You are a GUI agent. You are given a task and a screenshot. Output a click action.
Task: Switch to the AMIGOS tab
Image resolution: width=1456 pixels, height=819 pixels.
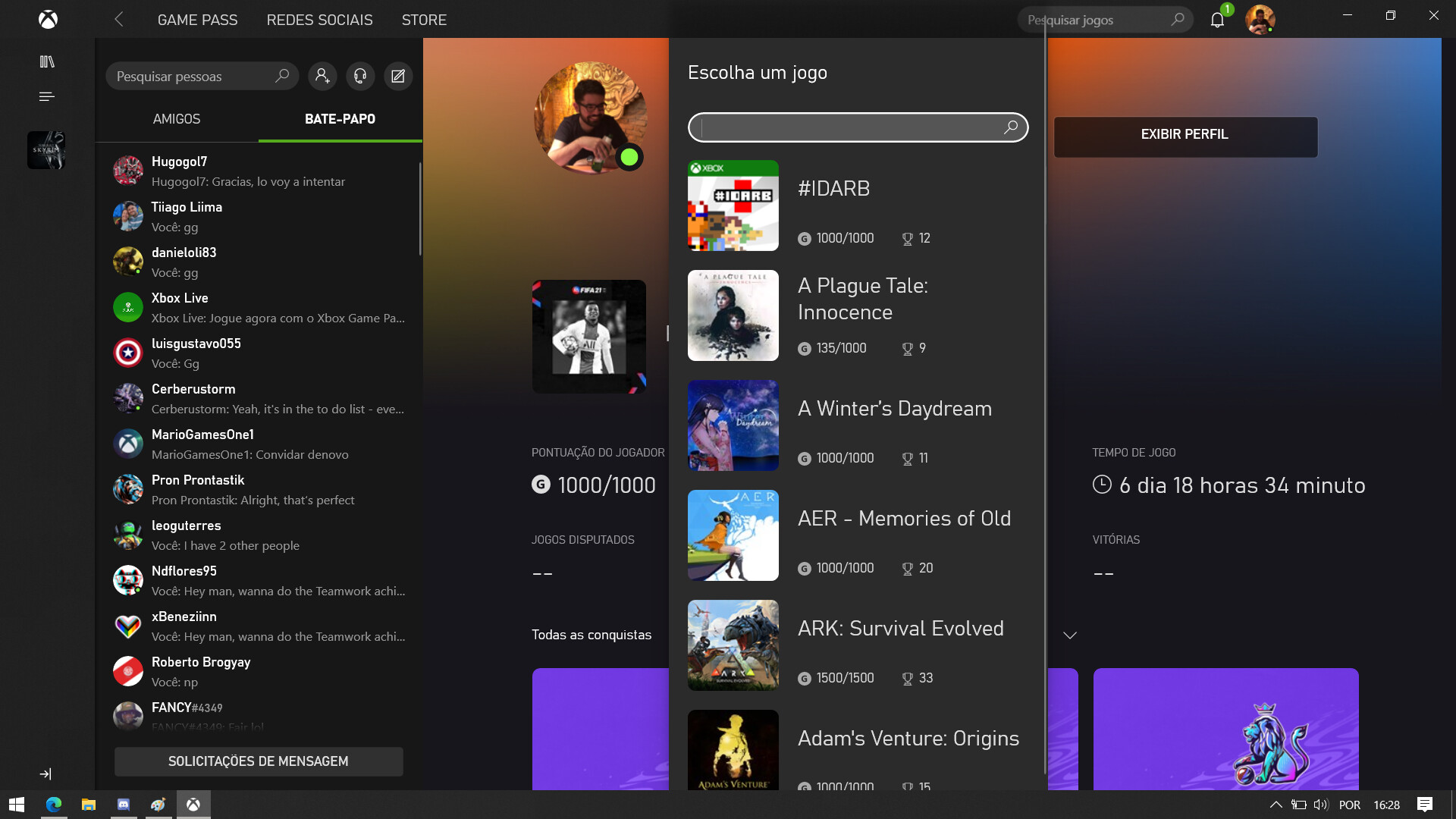177,119
